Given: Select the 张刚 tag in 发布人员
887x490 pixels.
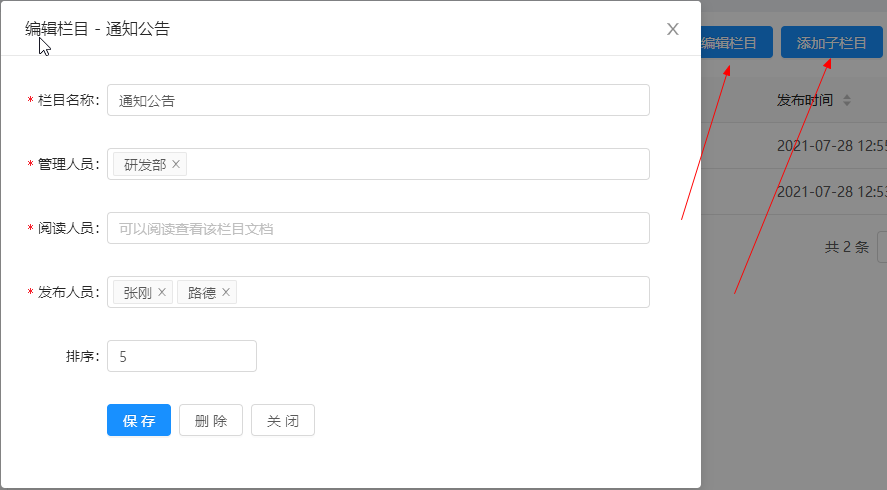Looking at the screenshot, I should pyautogui.click(x=137, y=293).
